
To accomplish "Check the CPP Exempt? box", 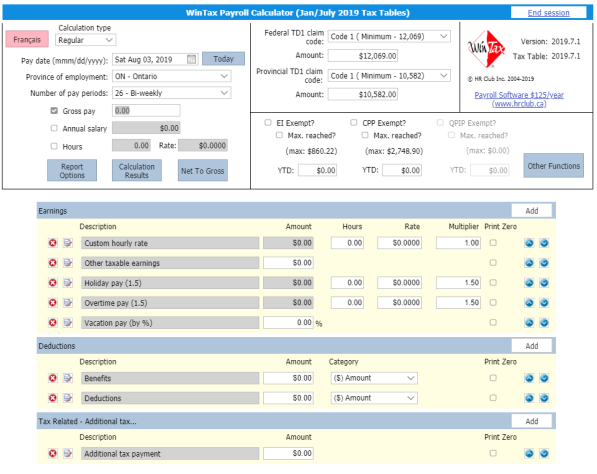I will click(x=354, y=123).
